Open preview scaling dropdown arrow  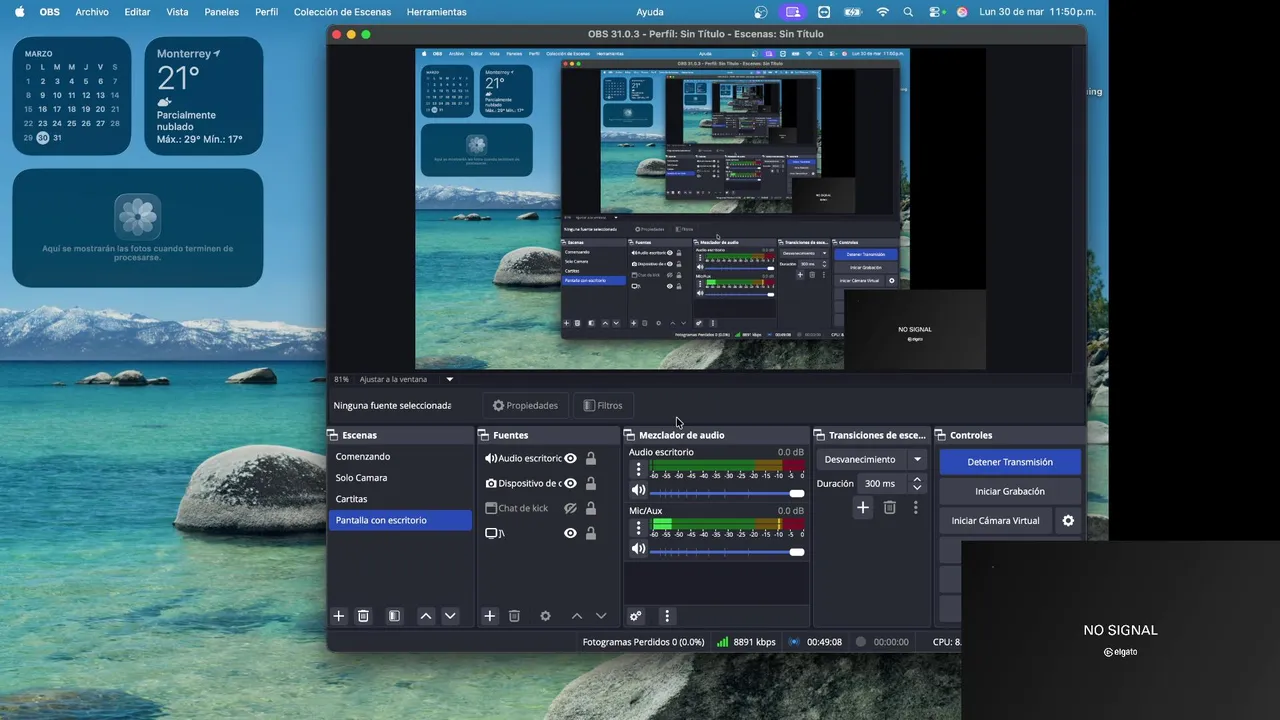coord(449,379)
